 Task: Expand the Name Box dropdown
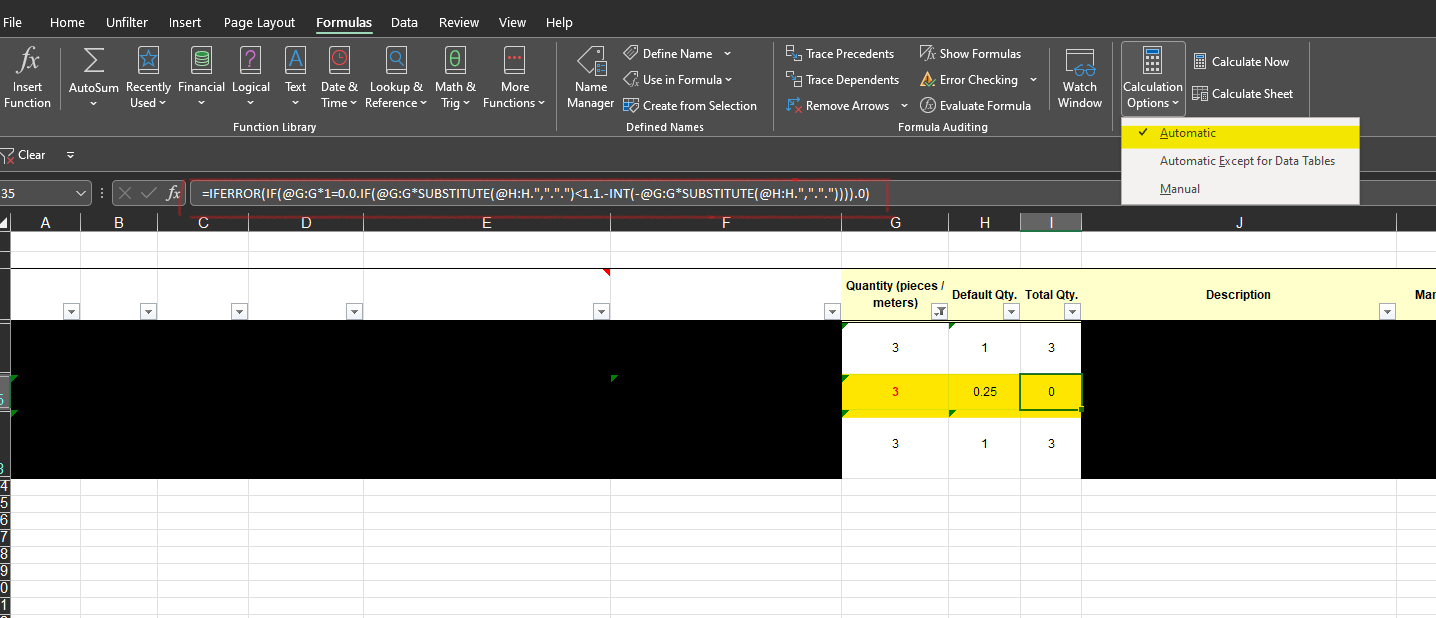tap(81, 193)
